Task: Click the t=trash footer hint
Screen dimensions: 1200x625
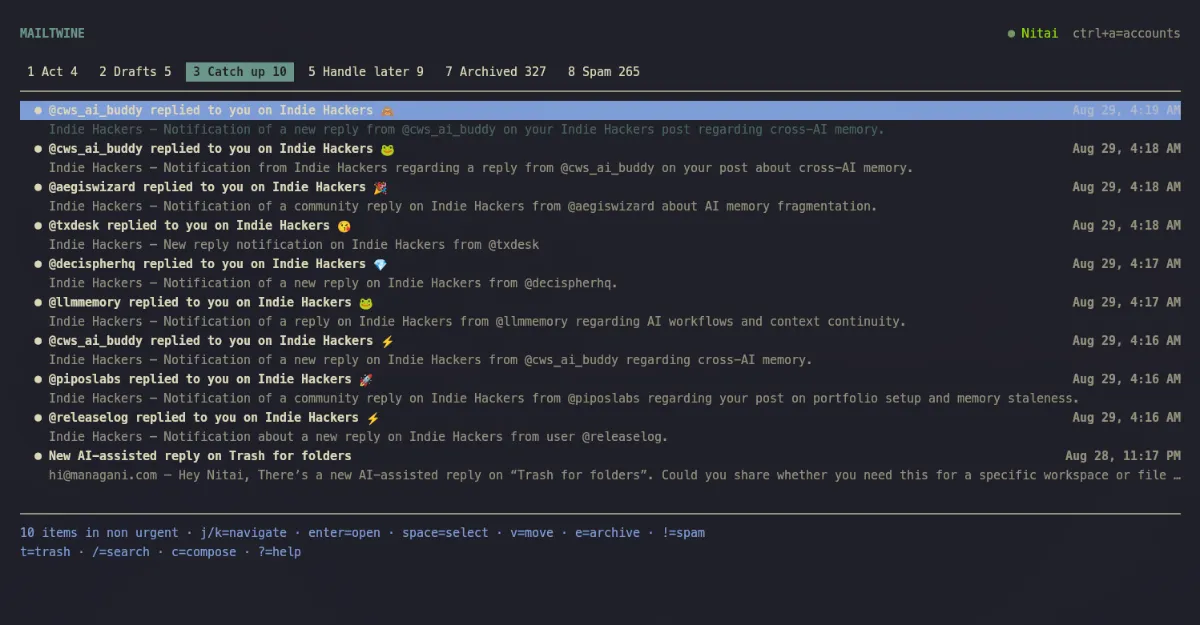Action: tap(45, 552)
